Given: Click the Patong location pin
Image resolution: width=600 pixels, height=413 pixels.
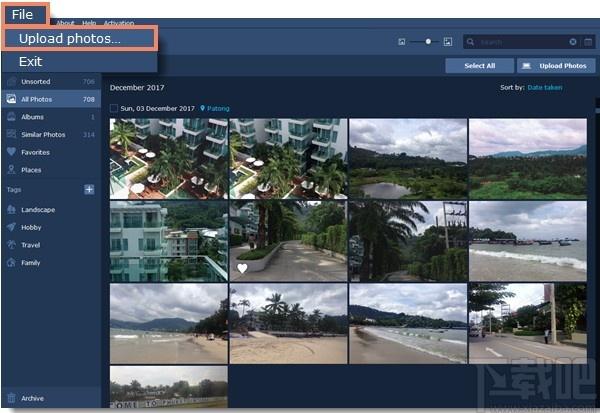Looking at the screenshot, I should (202, 108).
